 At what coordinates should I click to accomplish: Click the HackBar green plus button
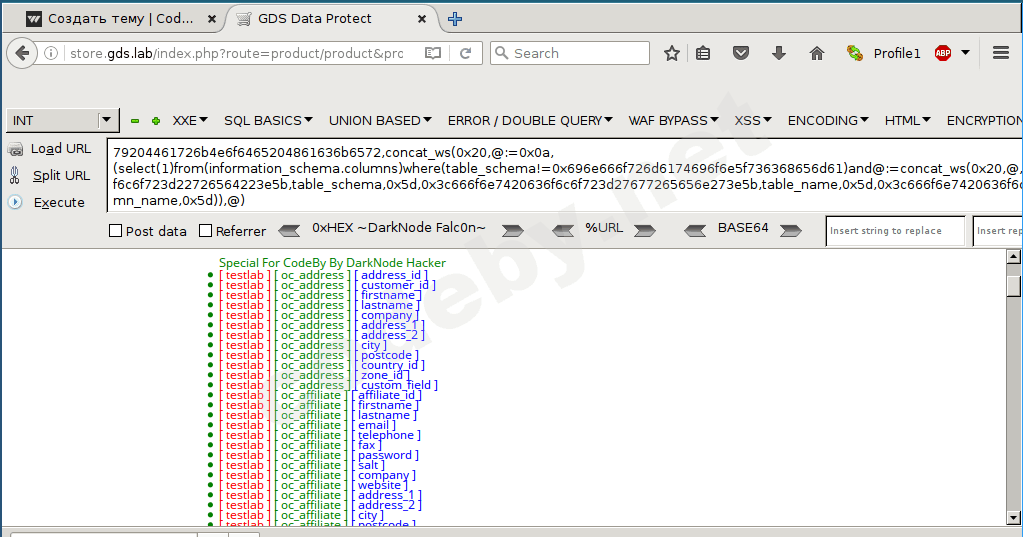click(x=156, y=121)
